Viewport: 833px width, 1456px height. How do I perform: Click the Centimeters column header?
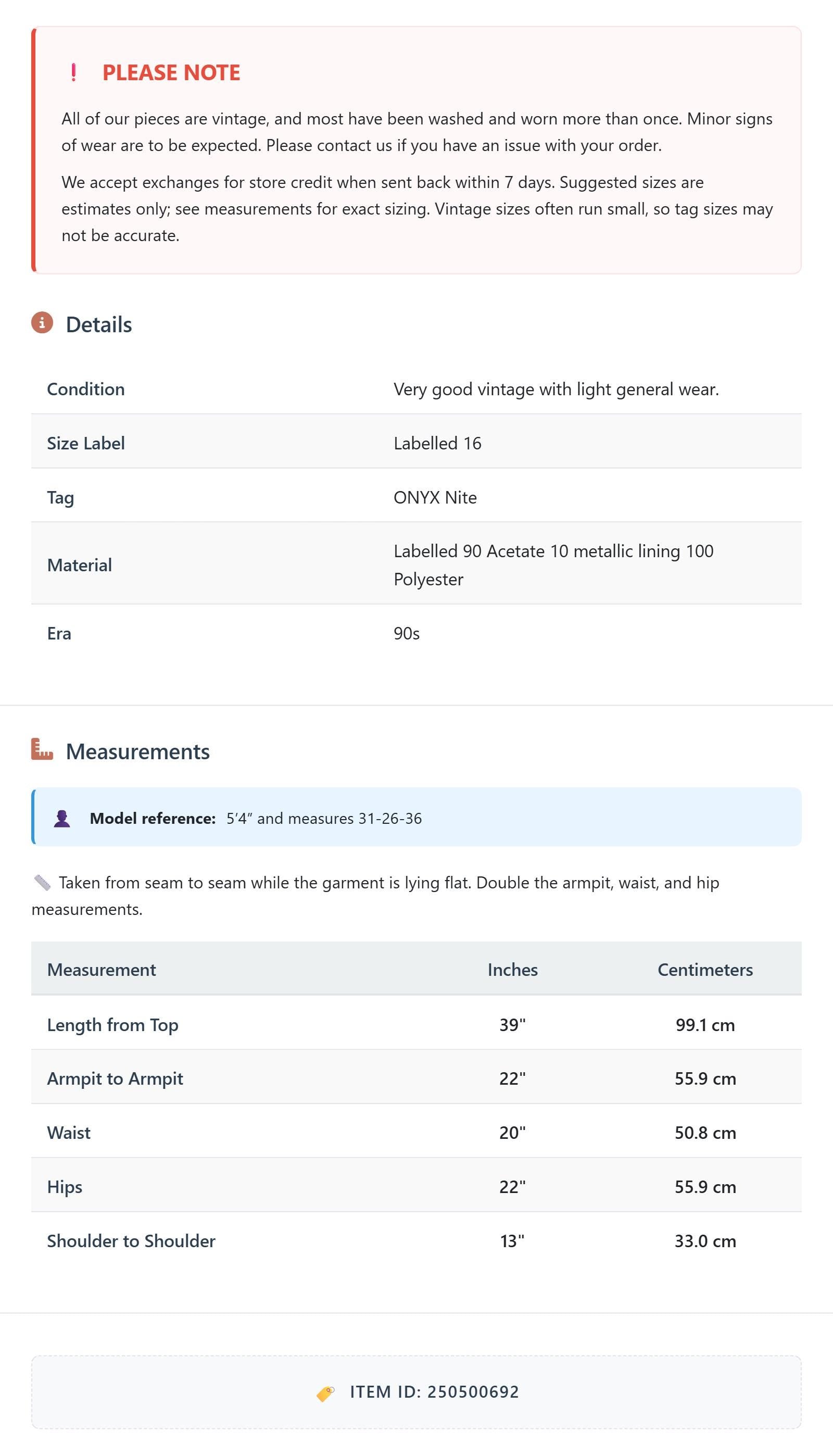tap(705, 970)
